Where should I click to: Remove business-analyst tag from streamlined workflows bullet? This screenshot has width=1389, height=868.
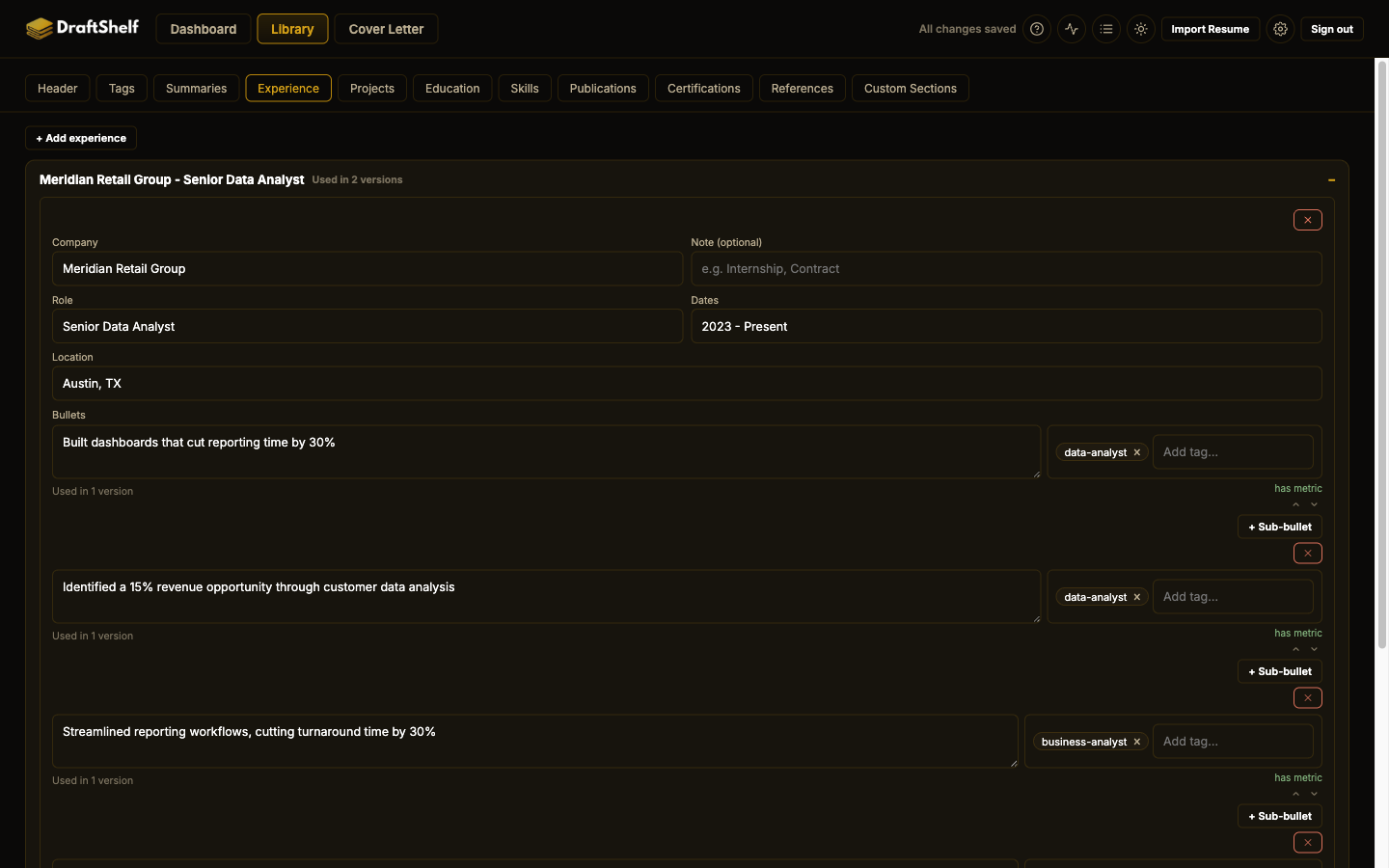click(1137, 742)
